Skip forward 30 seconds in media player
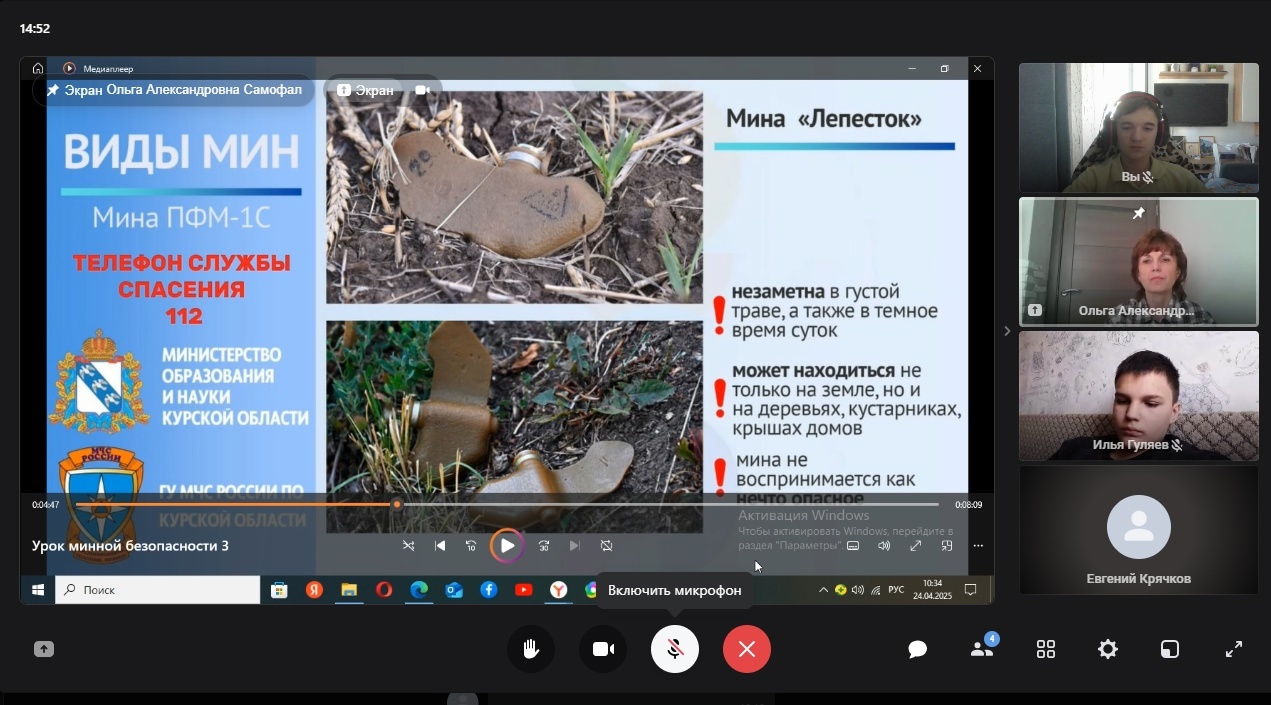This screenshot has height=705, width=1271. 544,546
